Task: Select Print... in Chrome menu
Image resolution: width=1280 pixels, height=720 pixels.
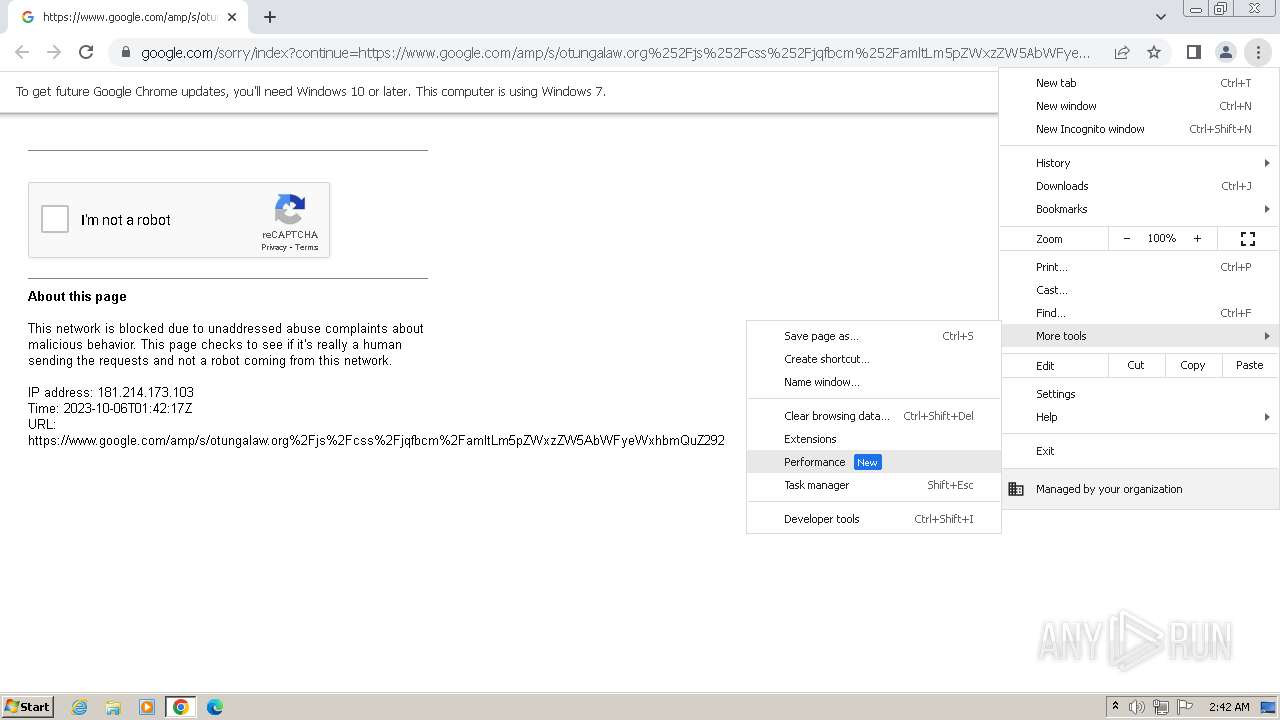Action: tap(1139, 267)
